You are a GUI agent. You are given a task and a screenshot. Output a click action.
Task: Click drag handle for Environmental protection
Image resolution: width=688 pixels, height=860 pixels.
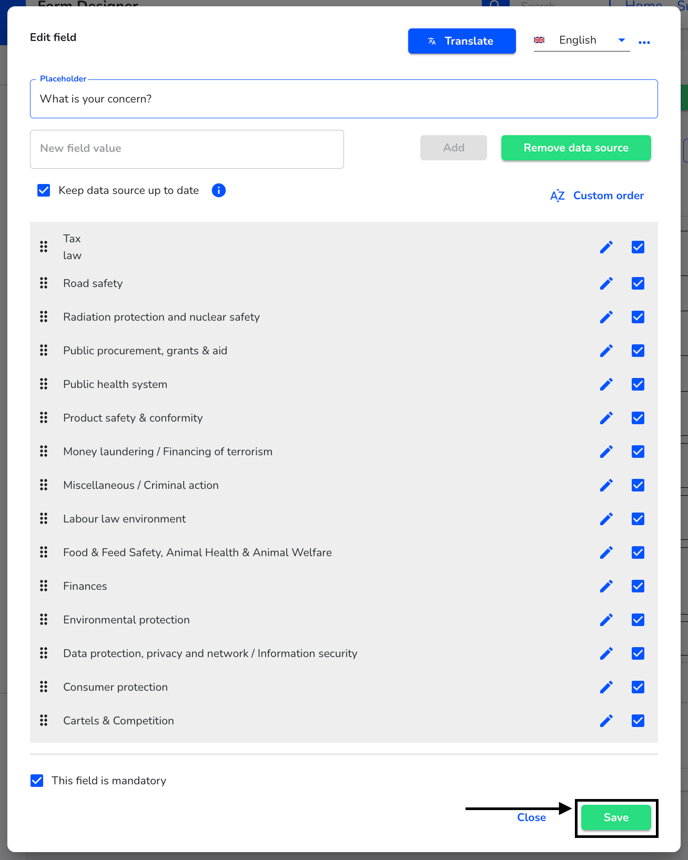tap(44, 620)
